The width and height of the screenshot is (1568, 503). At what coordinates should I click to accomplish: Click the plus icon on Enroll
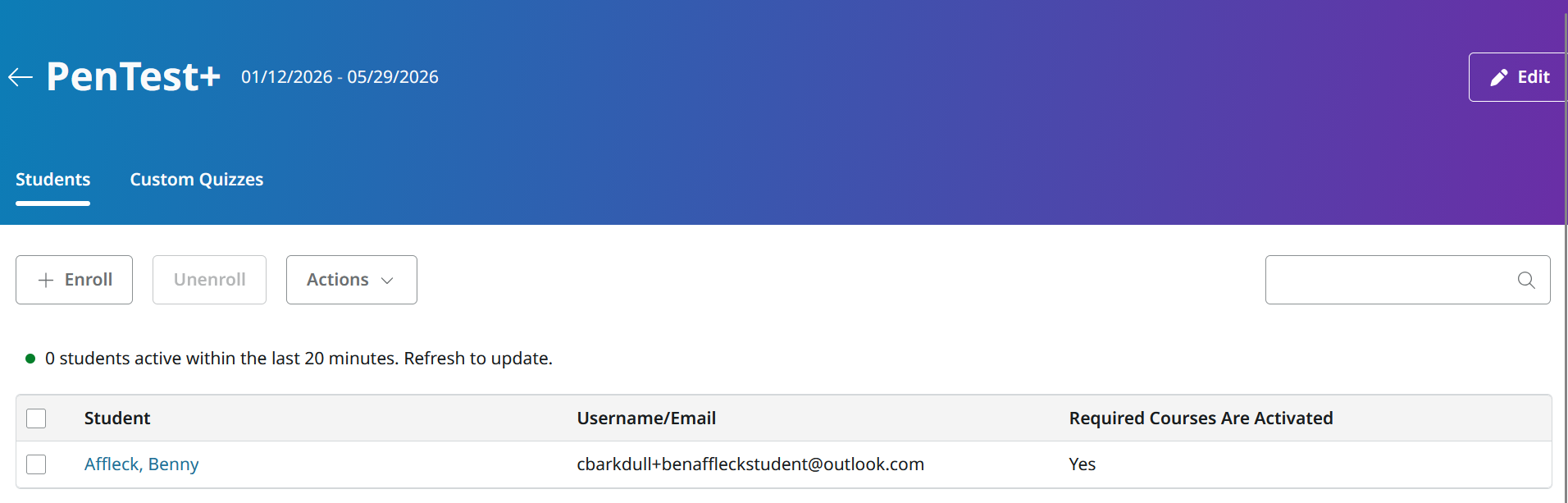pyautogui.click(x=46, y=280)
